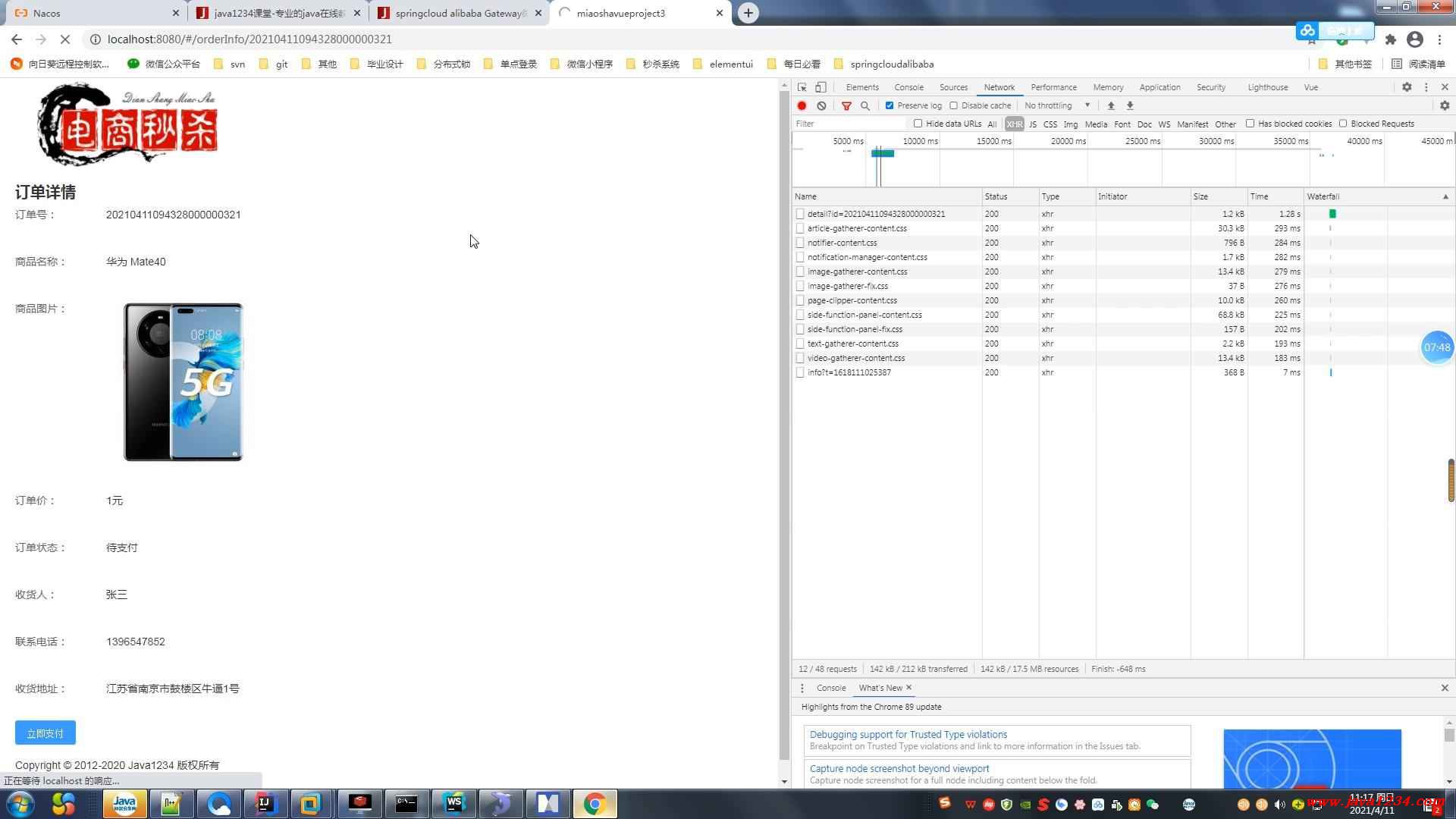Switch to the Console DevTools tab

click(908, 87)
